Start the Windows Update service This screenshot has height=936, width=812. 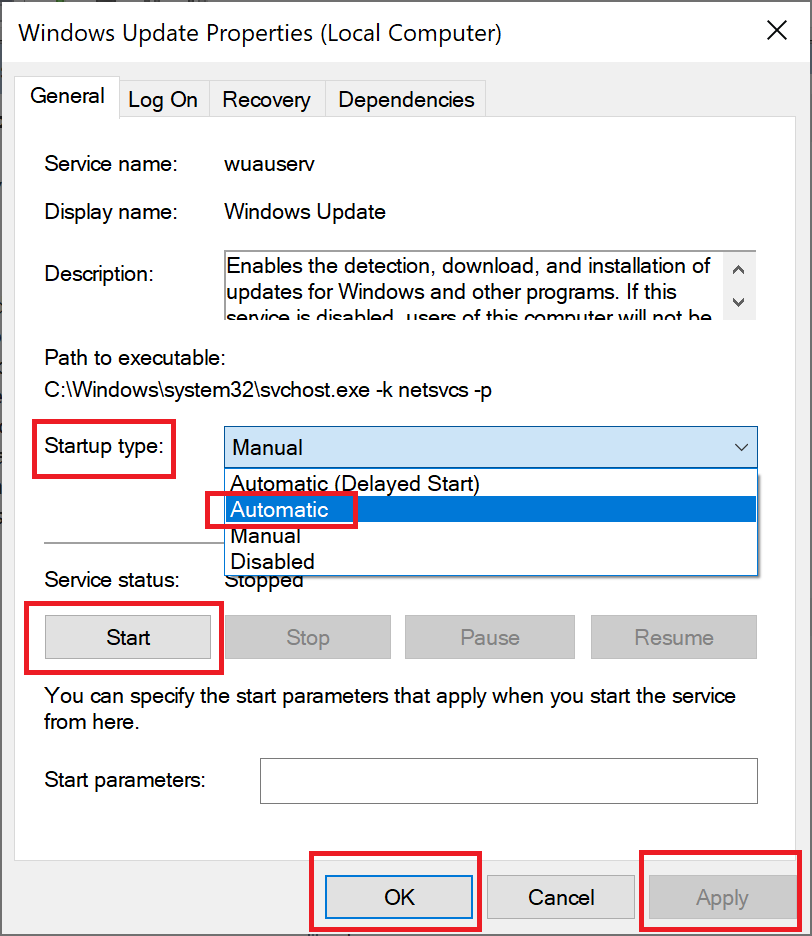(x=128, y=637)
